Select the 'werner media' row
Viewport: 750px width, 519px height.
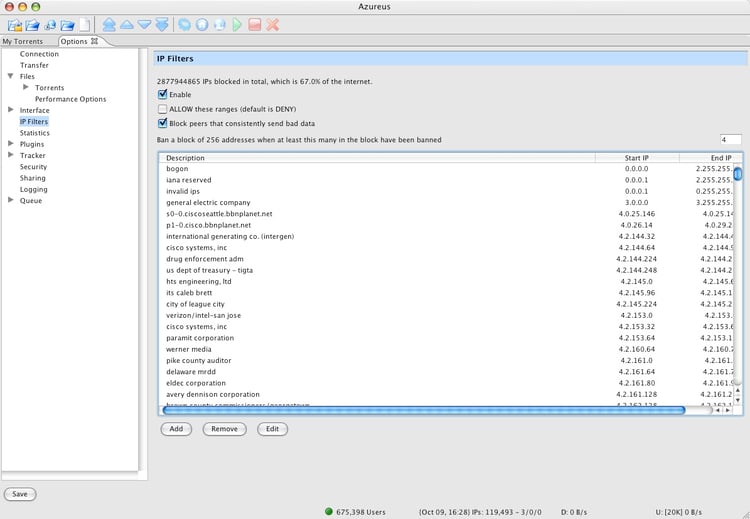point(446,349)
